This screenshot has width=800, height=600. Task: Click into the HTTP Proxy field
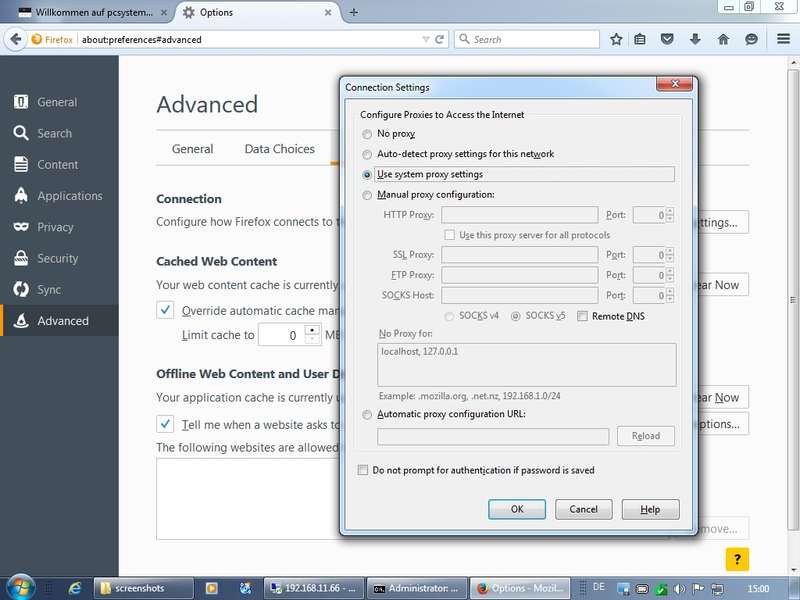[519, 215]
